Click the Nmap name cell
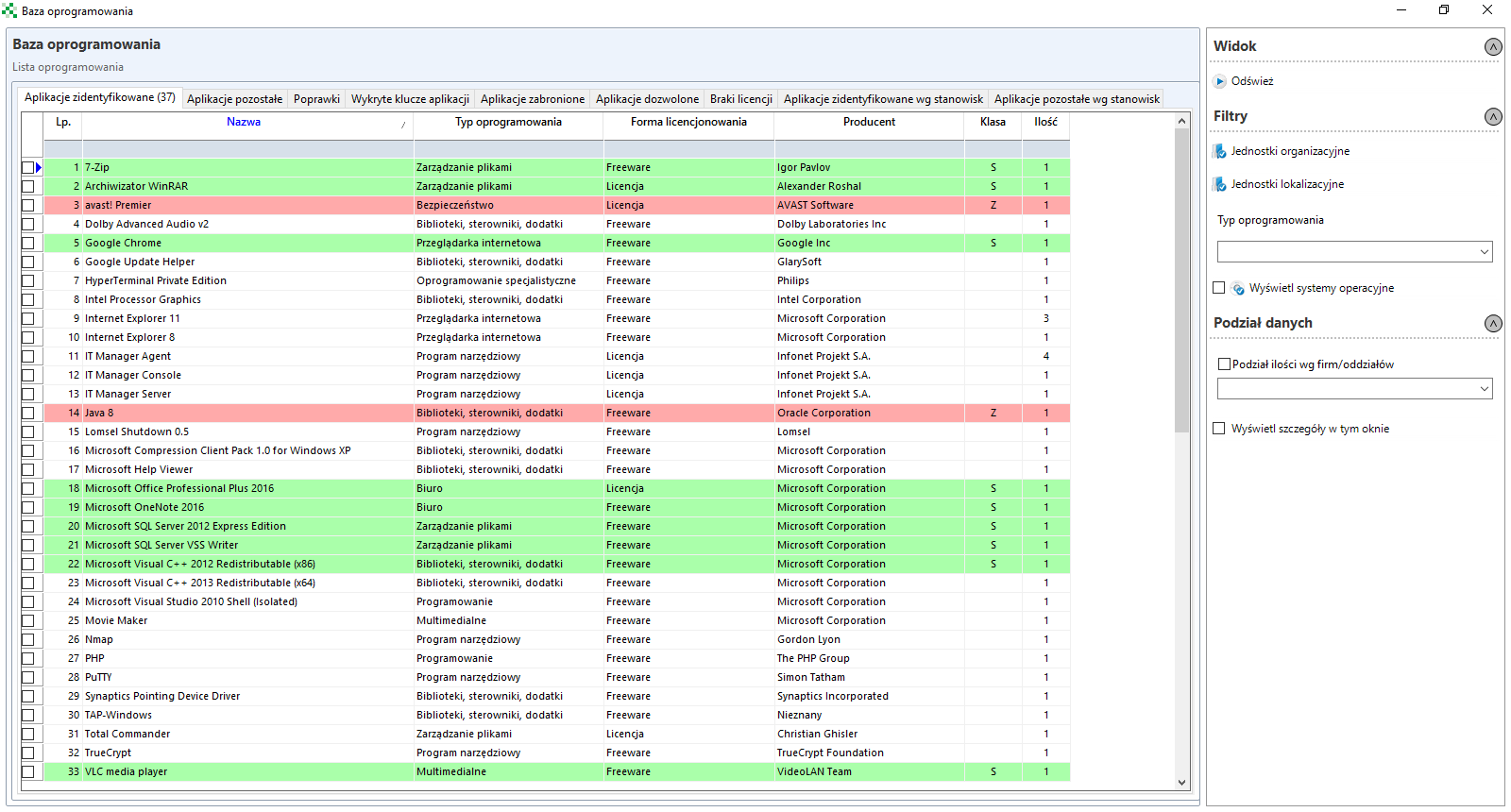 click(99, 639)
